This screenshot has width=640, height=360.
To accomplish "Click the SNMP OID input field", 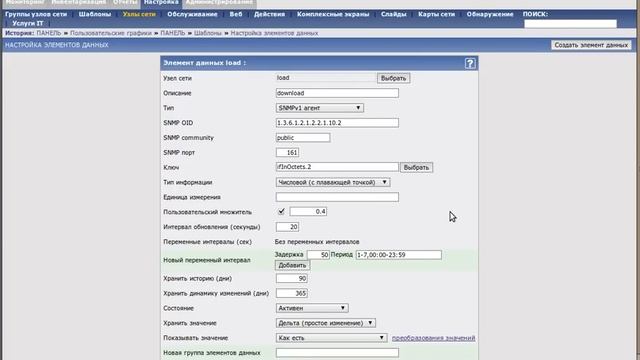I will click(x=337, y=123).
